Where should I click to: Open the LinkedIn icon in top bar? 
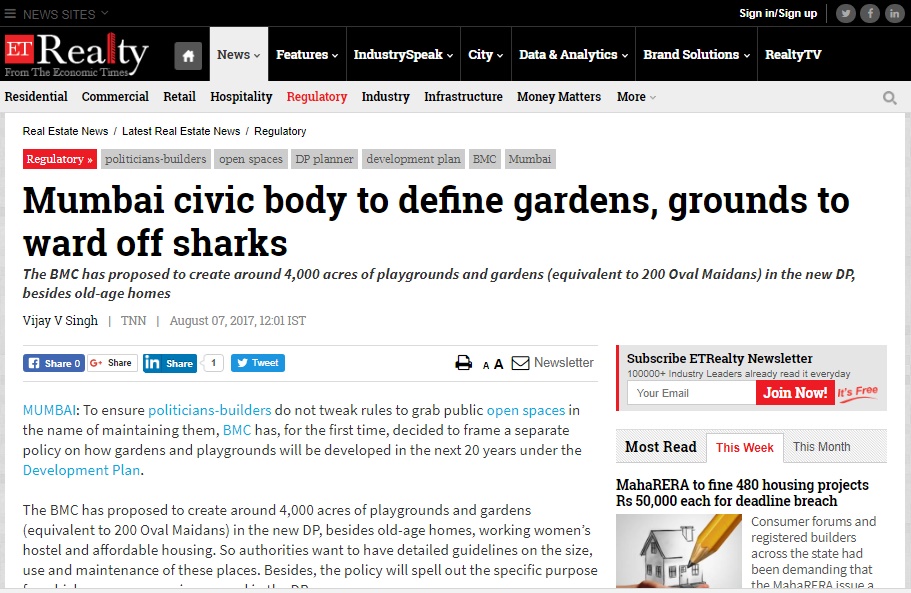point(894,13)
